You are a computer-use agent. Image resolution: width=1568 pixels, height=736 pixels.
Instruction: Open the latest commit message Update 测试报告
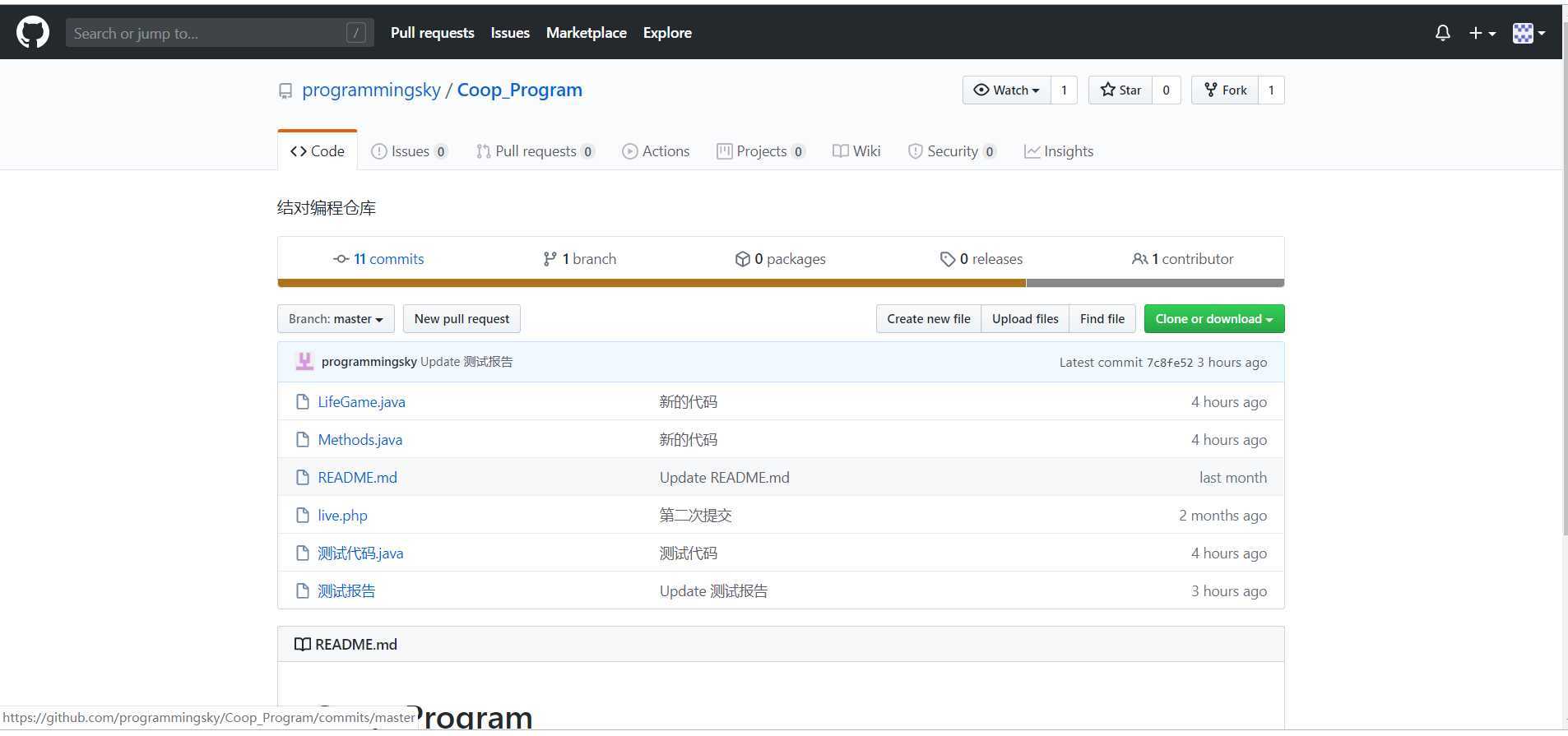pyautogui.click(x=466, y=362)
